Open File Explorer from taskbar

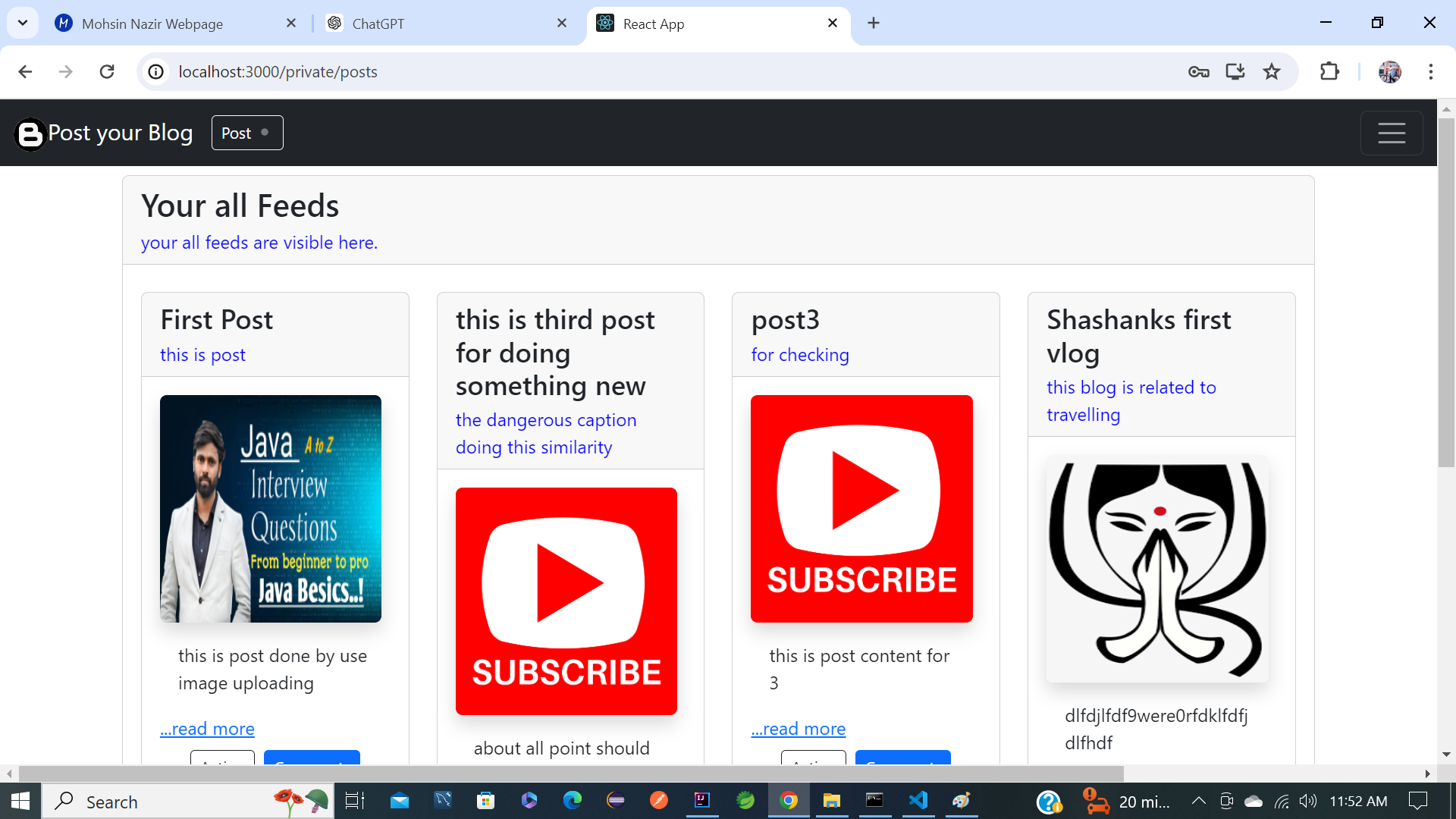point(832,801)
